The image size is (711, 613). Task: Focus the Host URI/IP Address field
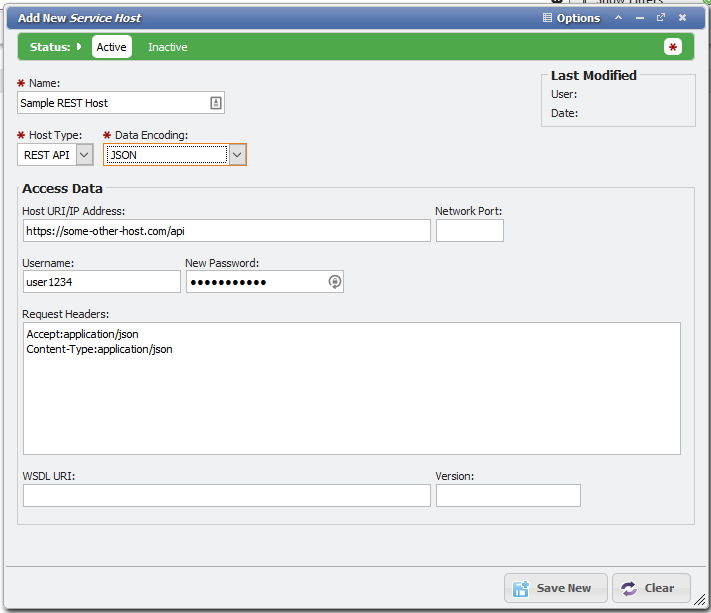(x=226, y=231)
